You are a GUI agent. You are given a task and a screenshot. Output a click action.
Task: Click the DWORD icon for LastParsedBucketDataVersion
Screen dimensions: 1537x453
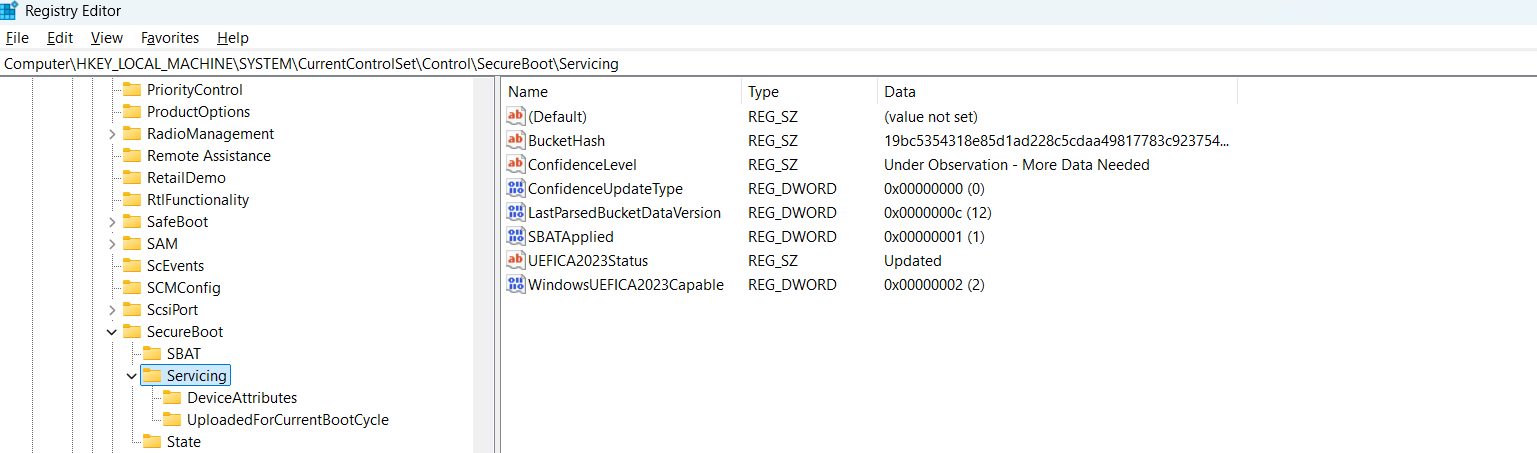516,213
